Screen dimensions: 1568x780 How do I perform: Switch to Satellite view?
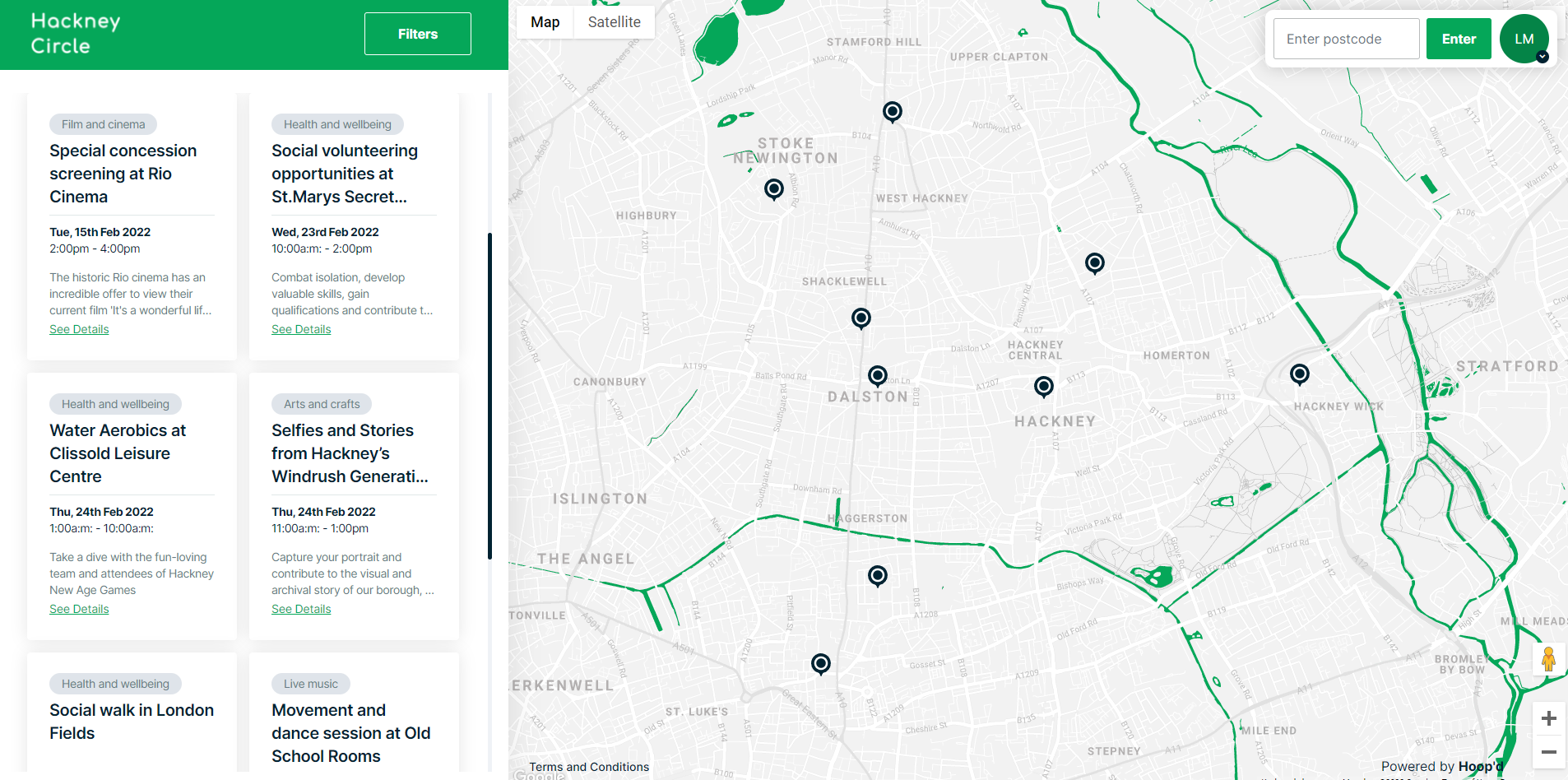point(615,22)
